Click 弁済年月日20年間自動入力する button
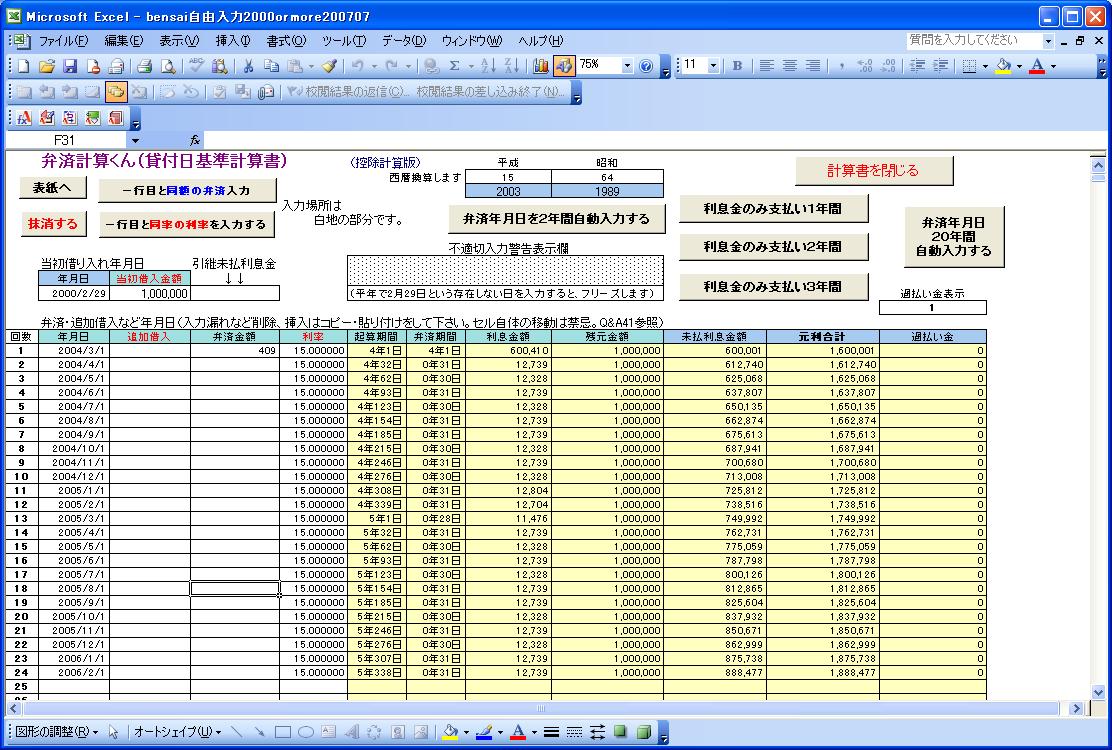 (954, 237)
